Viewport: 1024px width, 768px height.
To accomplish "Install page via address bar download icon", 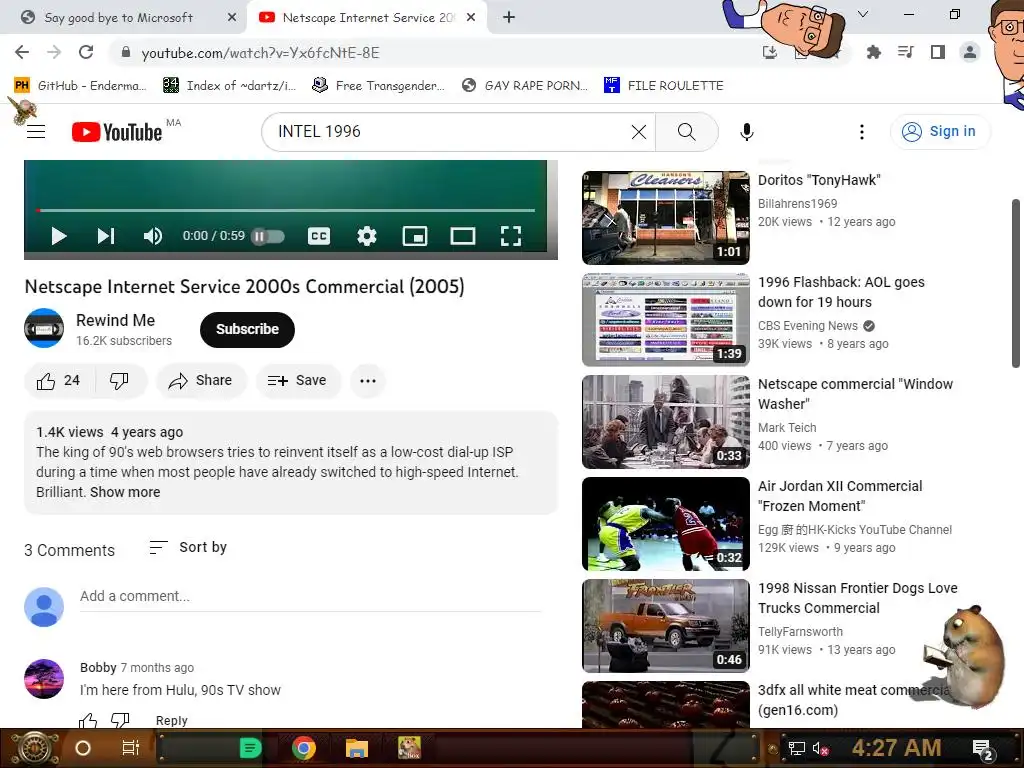I will (x=770, y=52).
